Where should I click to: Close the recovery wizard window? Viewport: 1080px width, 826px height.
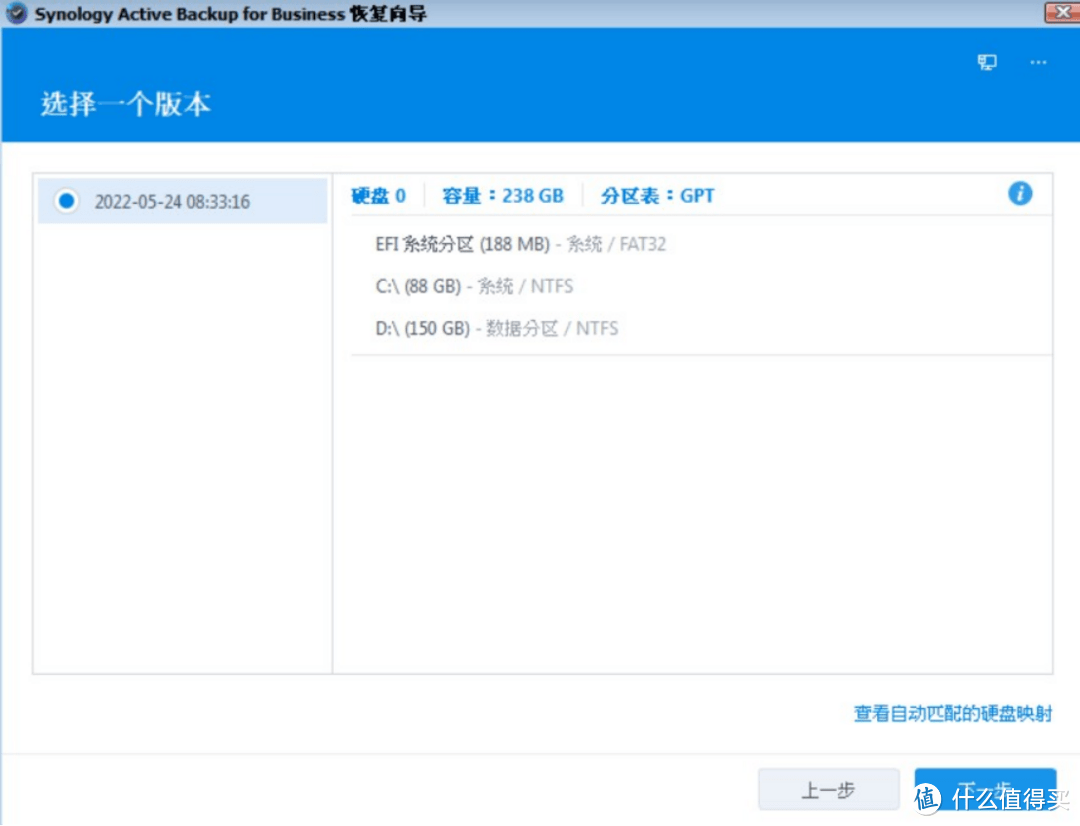pos(1061,13)
